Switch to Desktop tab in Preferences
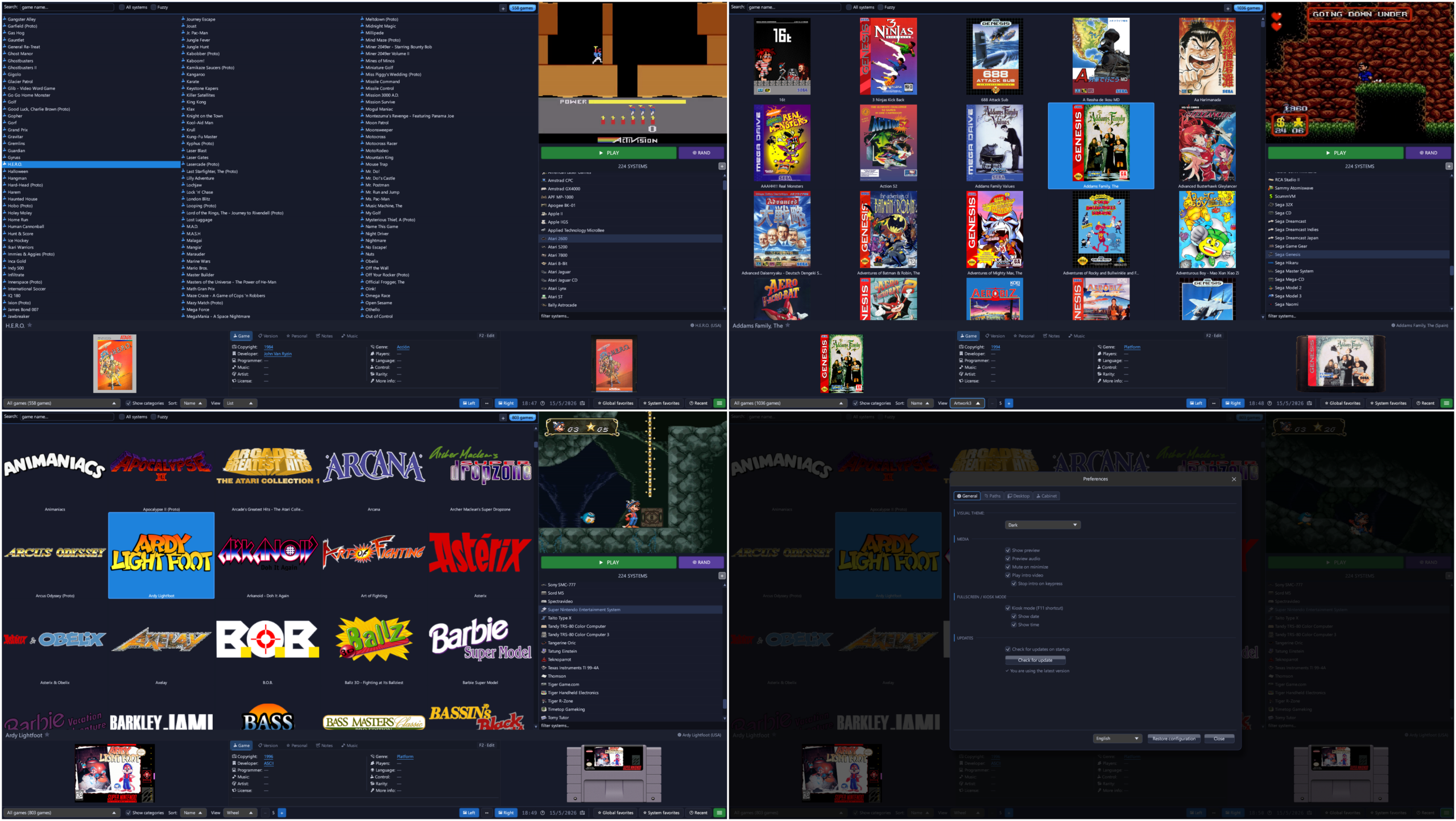This screenshot has width=1456, height=821. [1019, 496]
